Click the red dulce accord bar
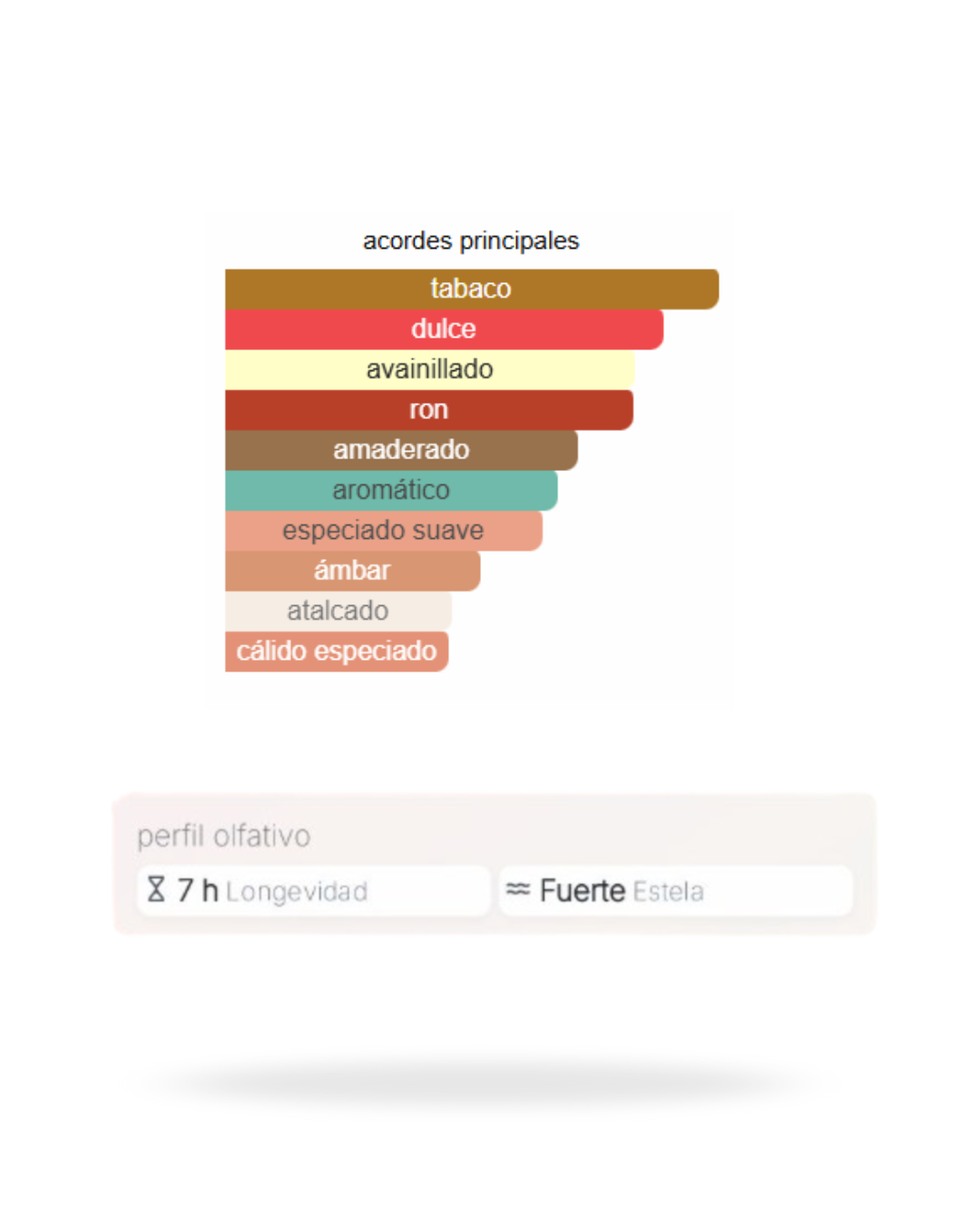Viewport: 980px width, 1225px height. (x=444, y=328)
